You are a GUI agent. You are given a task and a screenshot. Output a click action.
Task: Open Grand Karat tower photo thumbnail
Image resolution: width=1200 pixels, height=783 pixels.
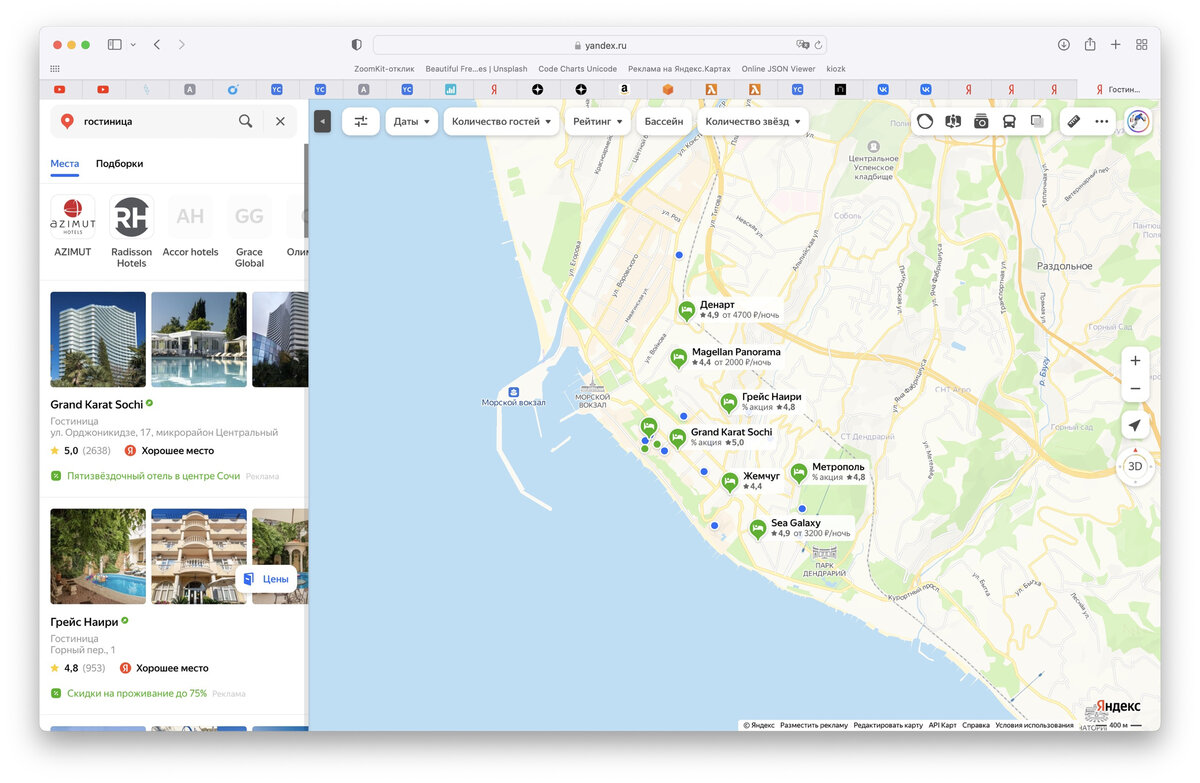98,339
